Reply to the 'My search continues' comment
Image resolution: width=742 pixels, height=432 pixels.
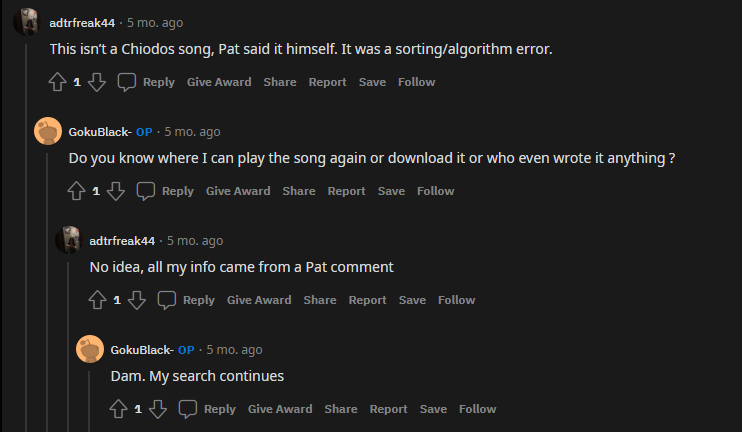tap(208, 409)
